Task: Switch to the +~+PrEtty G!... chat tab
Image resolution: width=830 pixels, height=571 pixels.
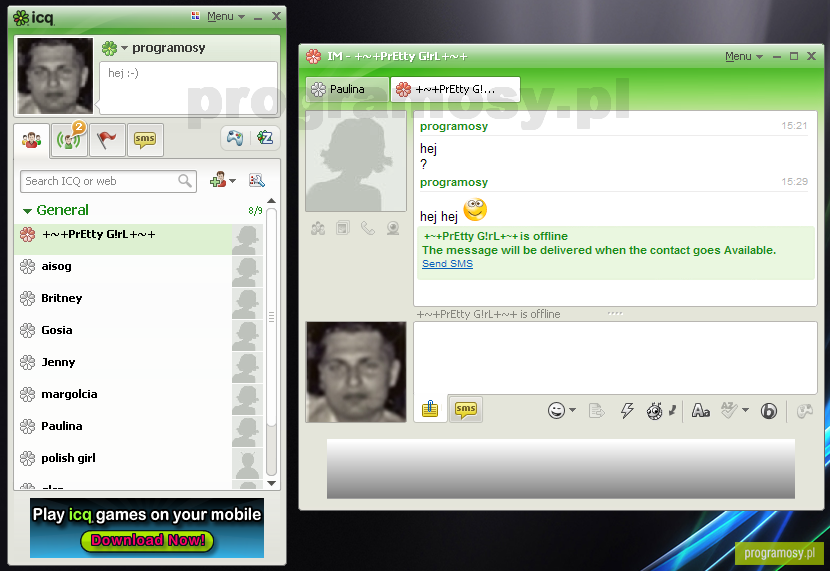Action: [x=455, y=89]
